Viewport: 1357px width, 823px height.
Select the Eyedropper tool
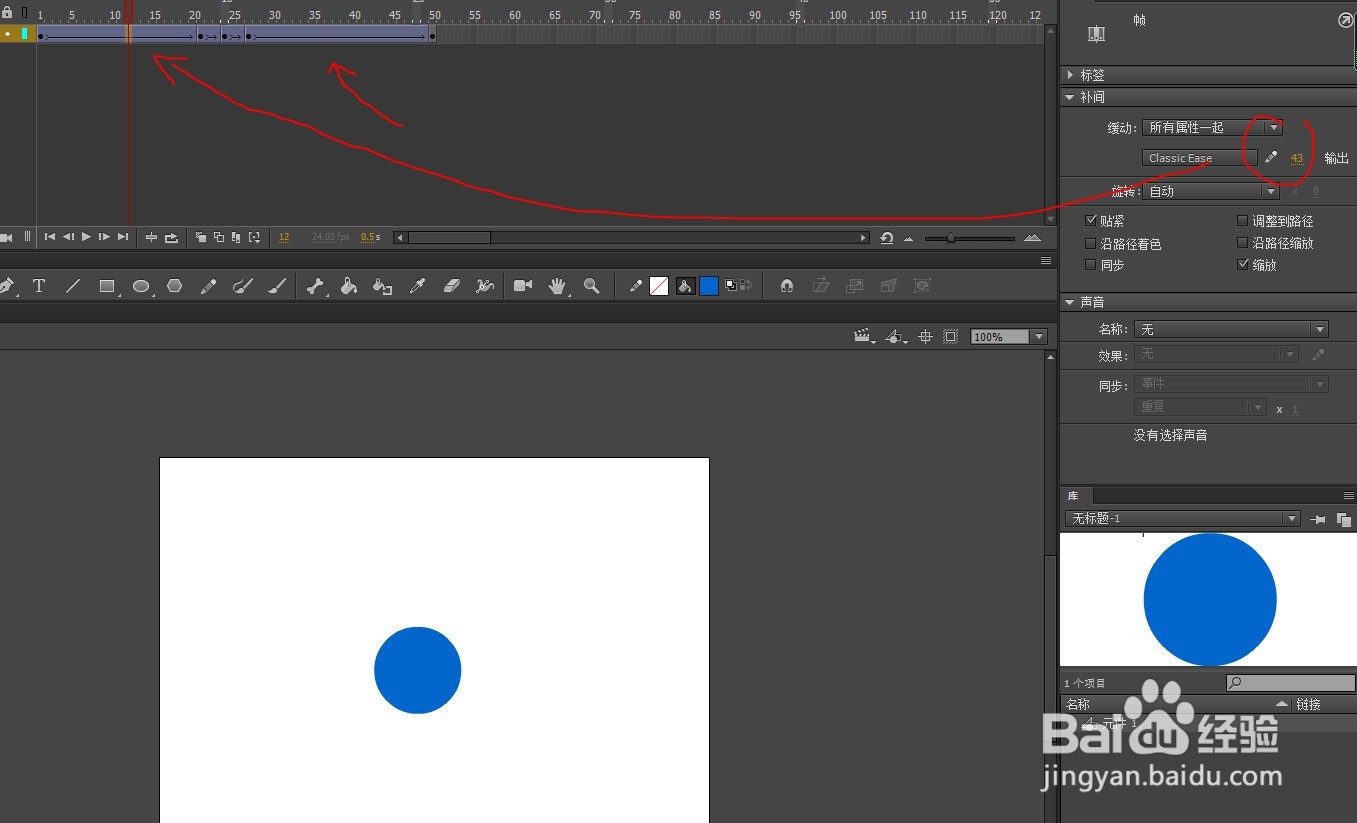[x=418, y=286]
